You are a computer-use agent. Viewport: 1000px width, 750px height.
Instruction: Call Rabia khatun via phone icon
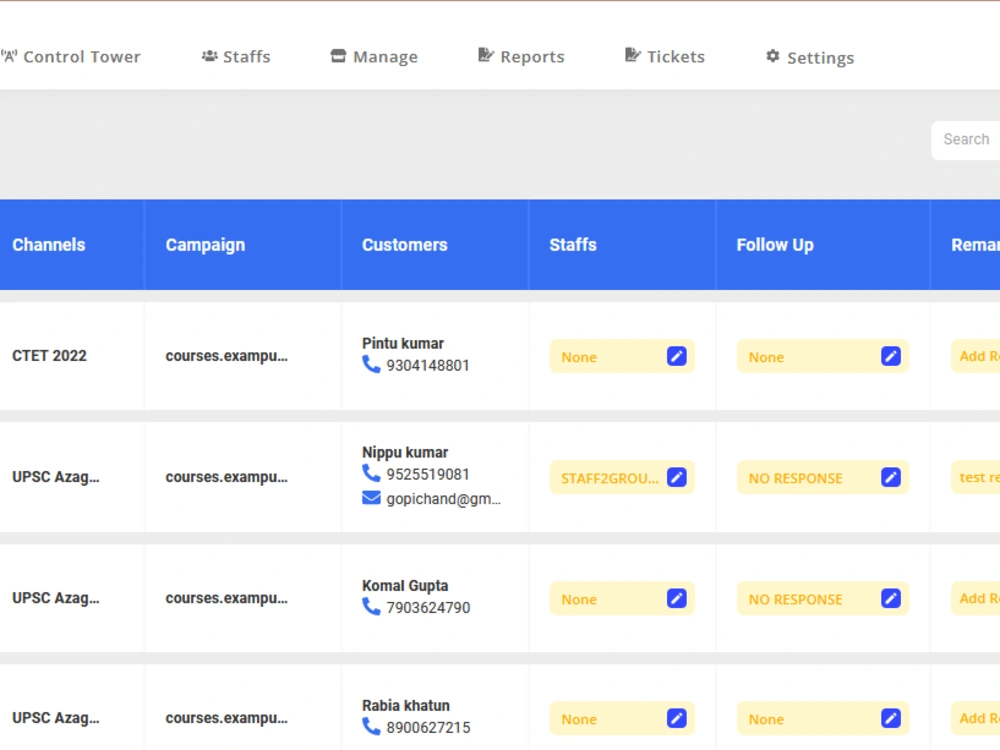[371, 727]
